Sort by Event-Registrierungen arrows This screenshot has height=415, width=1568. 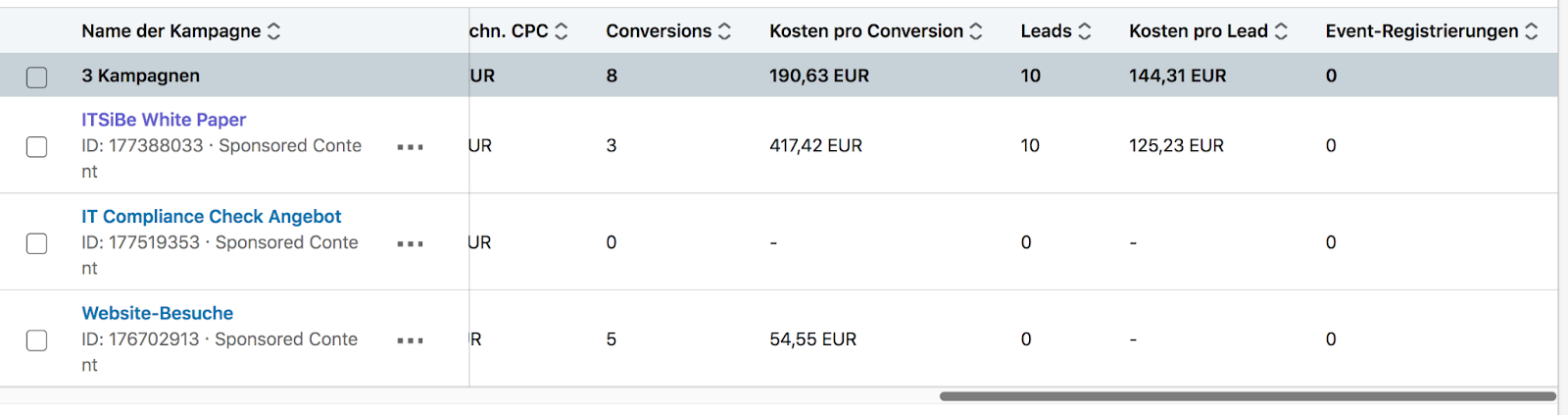1532,31
